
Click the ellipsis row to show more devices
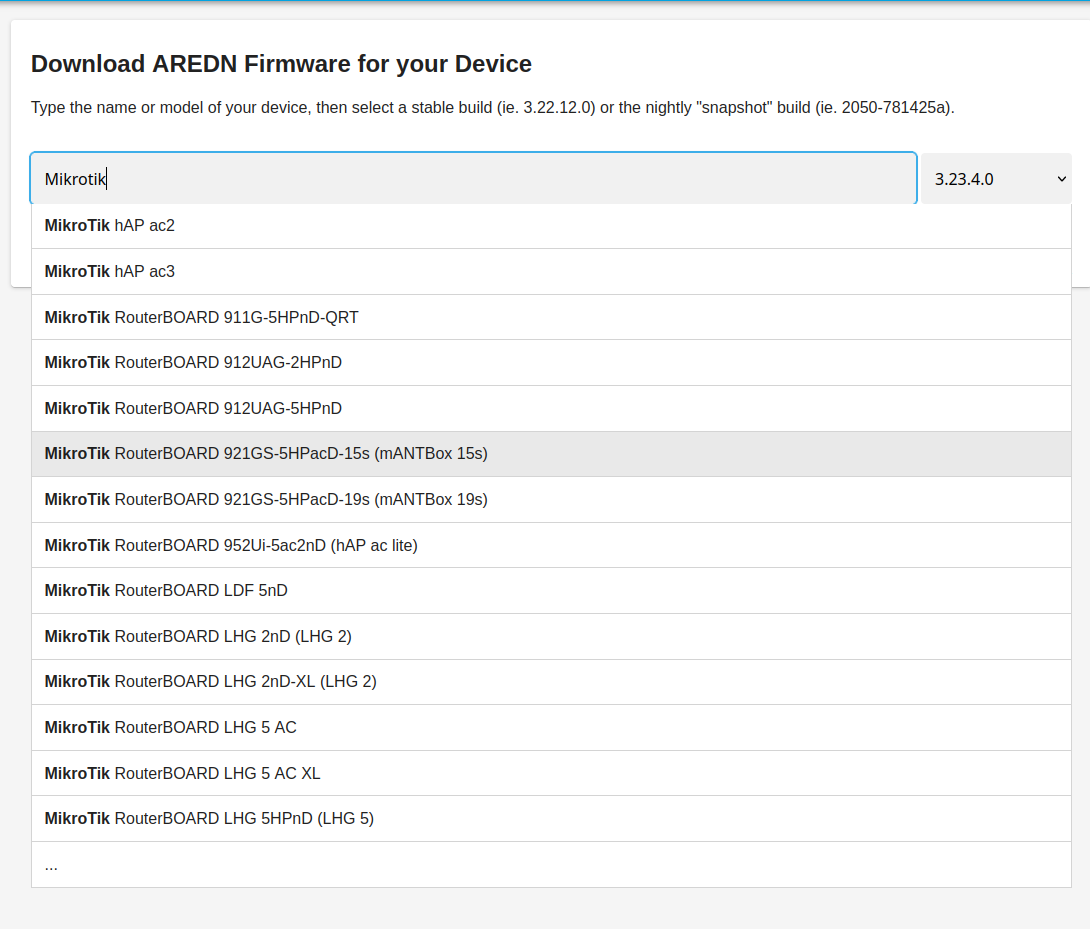pyautogui.click(x=51, y=864)
